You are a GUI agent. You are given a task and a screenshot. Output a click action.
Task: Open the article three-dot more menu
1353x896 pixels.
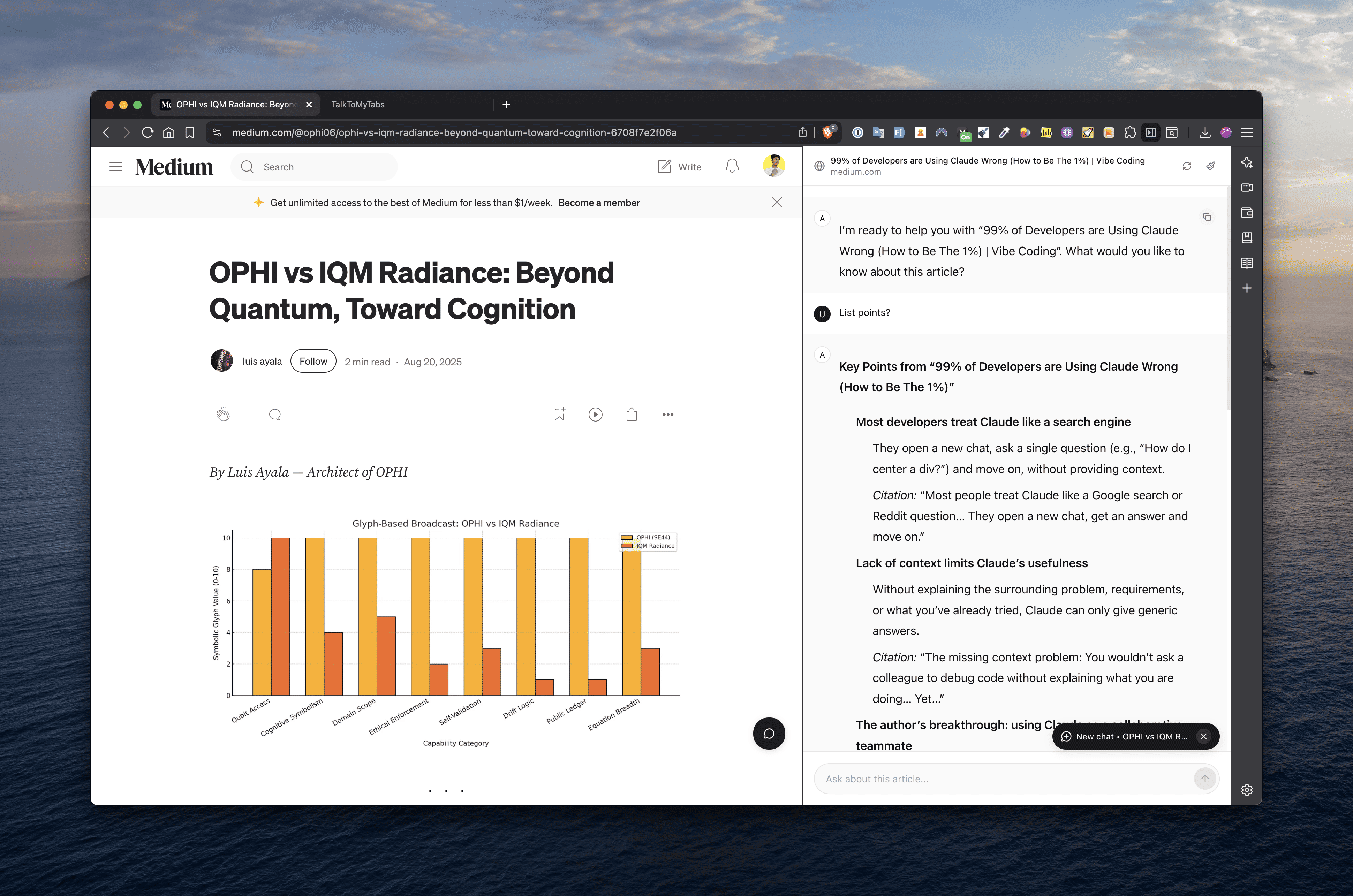click(667, 414)
